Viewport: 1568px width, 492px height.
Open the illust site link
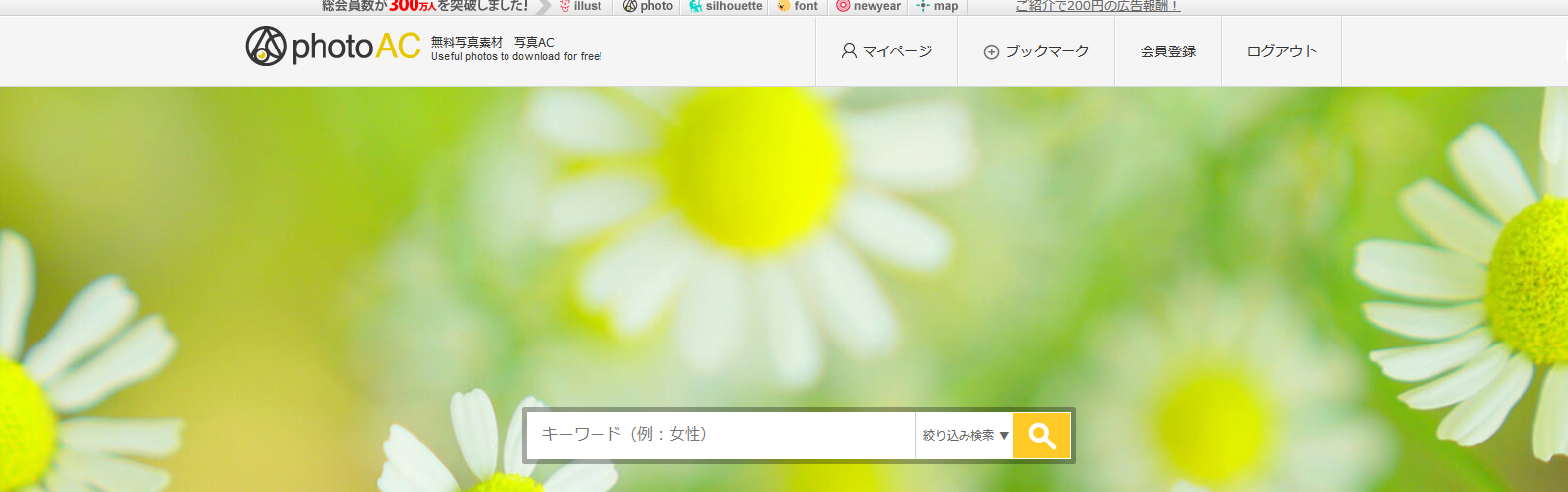580,6
